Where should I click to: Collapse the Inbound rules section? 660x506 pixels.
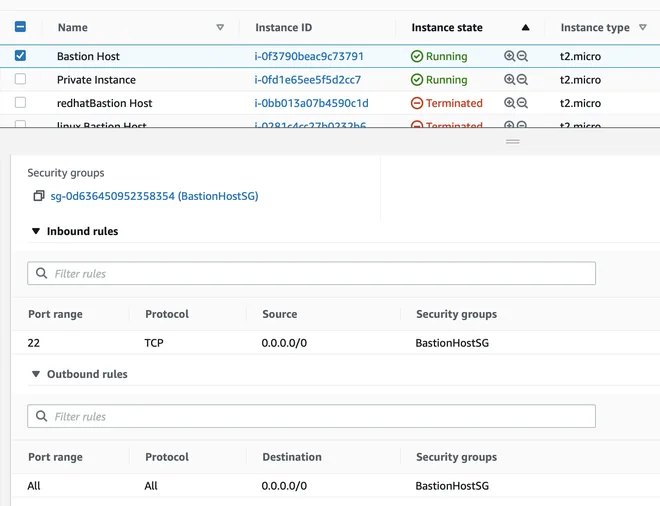(x=36, y=231)
